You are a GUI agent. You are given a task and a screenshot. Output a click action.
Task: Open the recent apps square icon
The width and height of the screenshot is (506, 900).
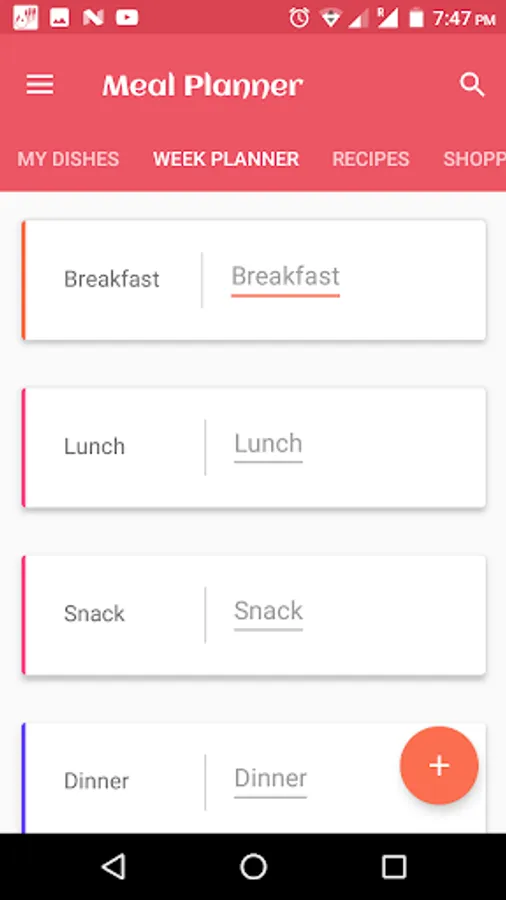(394, 866)
